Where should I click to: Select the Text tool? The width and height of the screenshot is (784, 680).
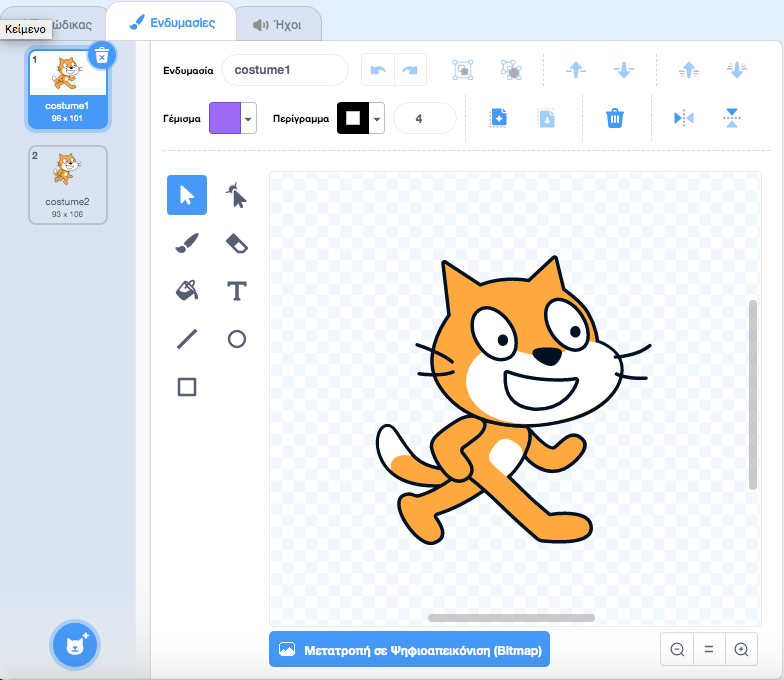point(237,291)
